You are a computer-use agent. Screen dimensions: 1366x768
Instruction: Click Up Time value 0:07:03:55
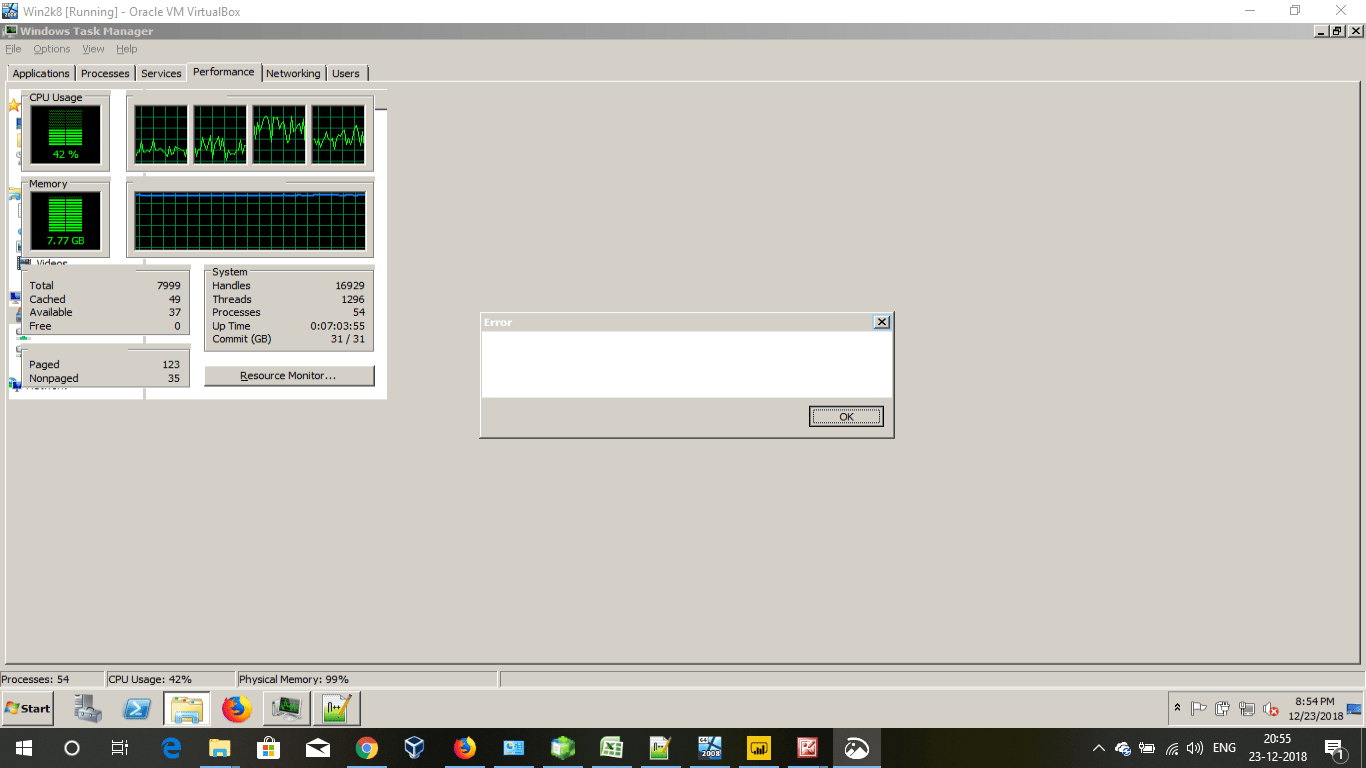pos(337,326)
